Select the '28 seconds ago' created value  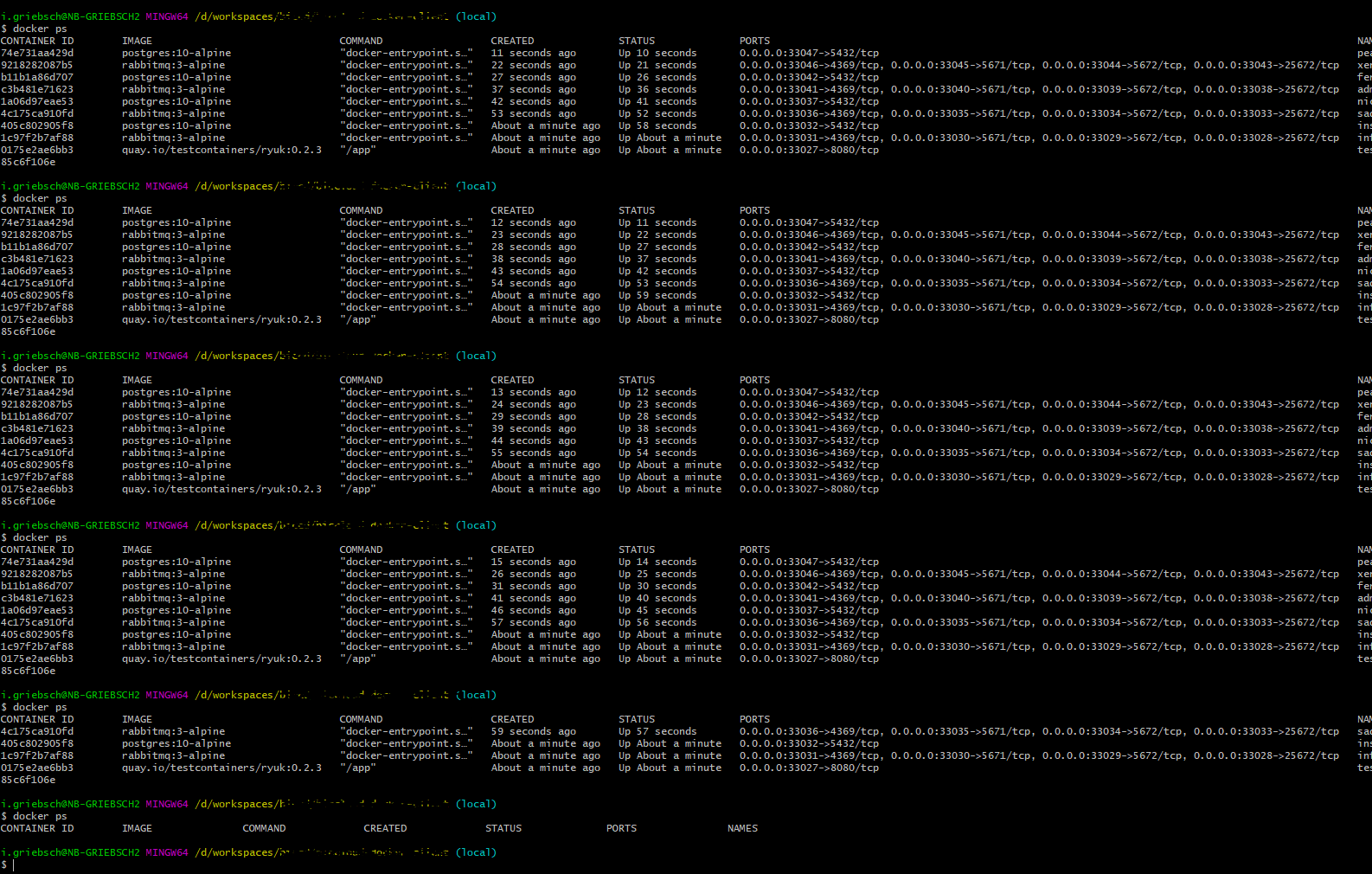534,247
